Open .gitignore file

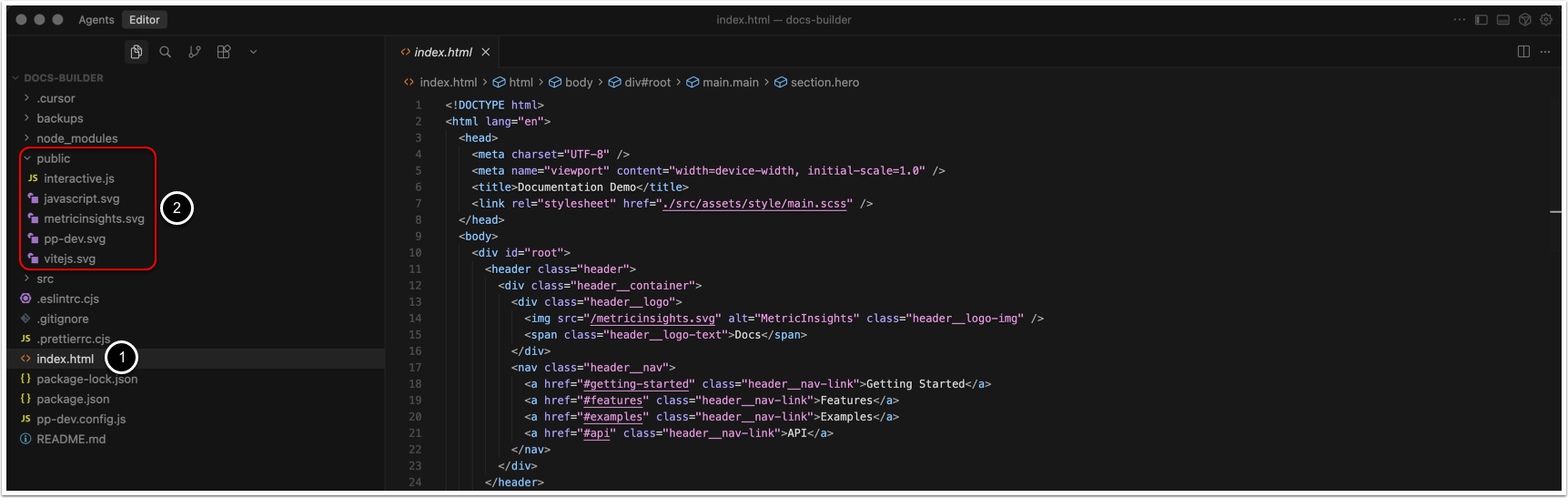point(62,319)
